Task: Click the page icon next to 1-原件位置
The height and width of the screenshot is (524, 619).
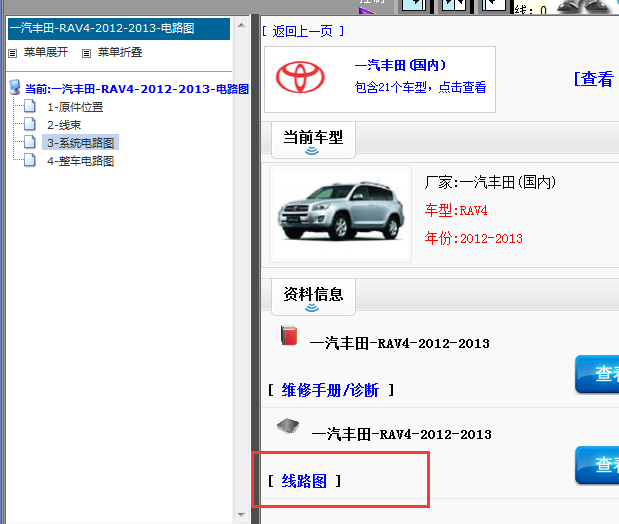Action: coord(30,106)
